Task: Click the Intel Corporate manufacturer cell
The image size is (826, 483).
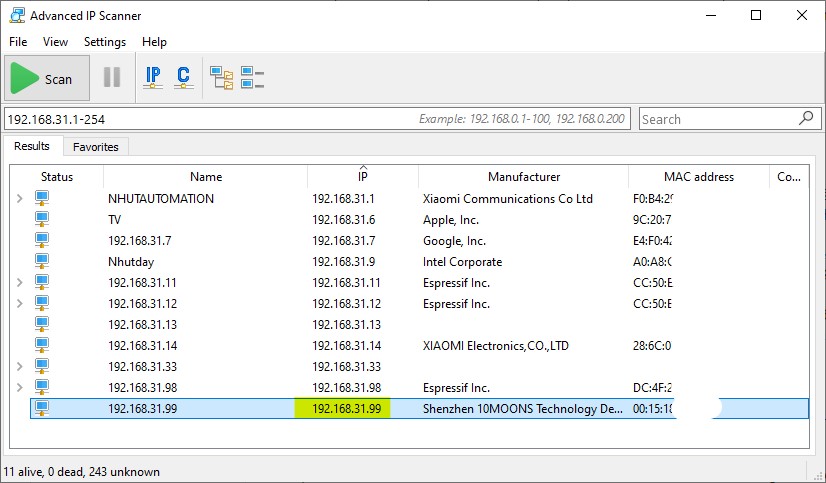Action: coord(462,262)
